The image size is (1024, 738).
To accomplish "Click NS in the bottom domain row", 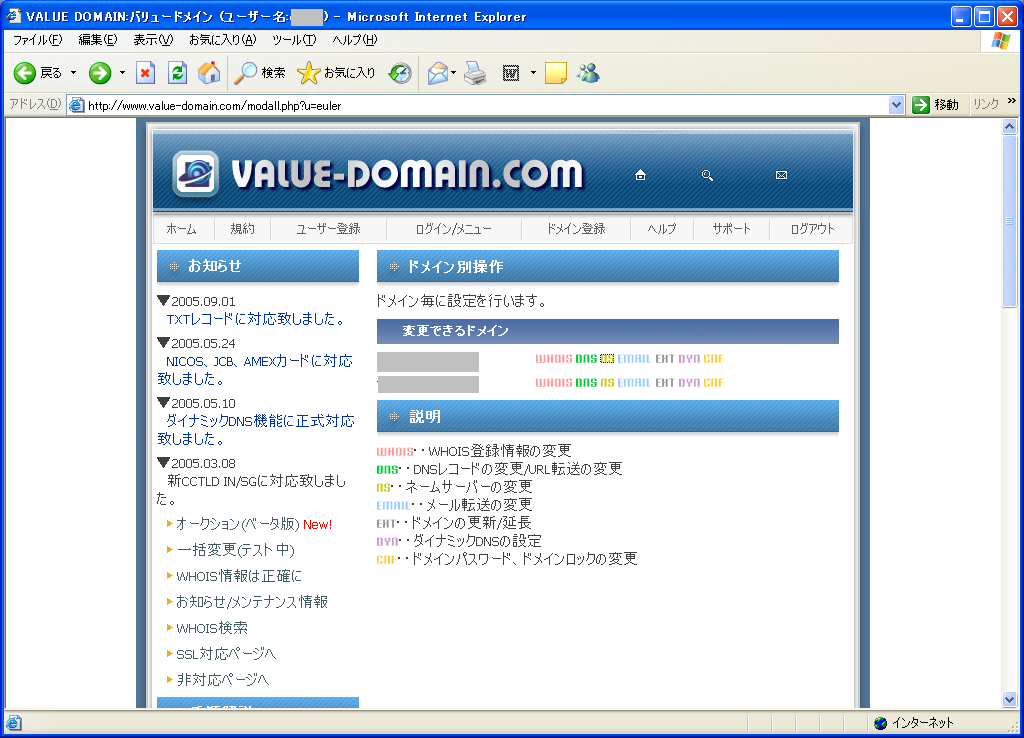I will coord(607,383).
